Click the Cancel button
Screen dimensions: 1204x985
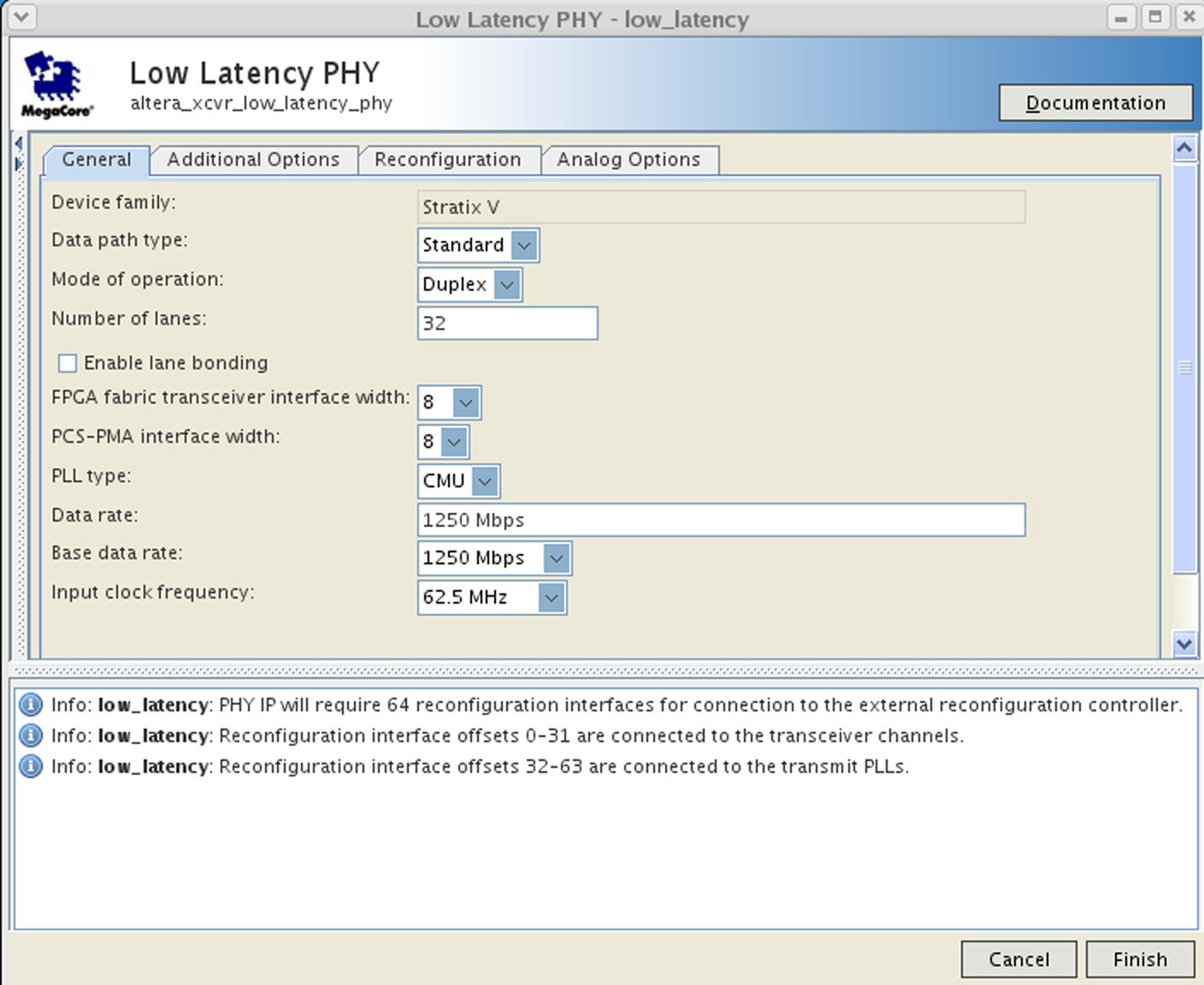1018,959
